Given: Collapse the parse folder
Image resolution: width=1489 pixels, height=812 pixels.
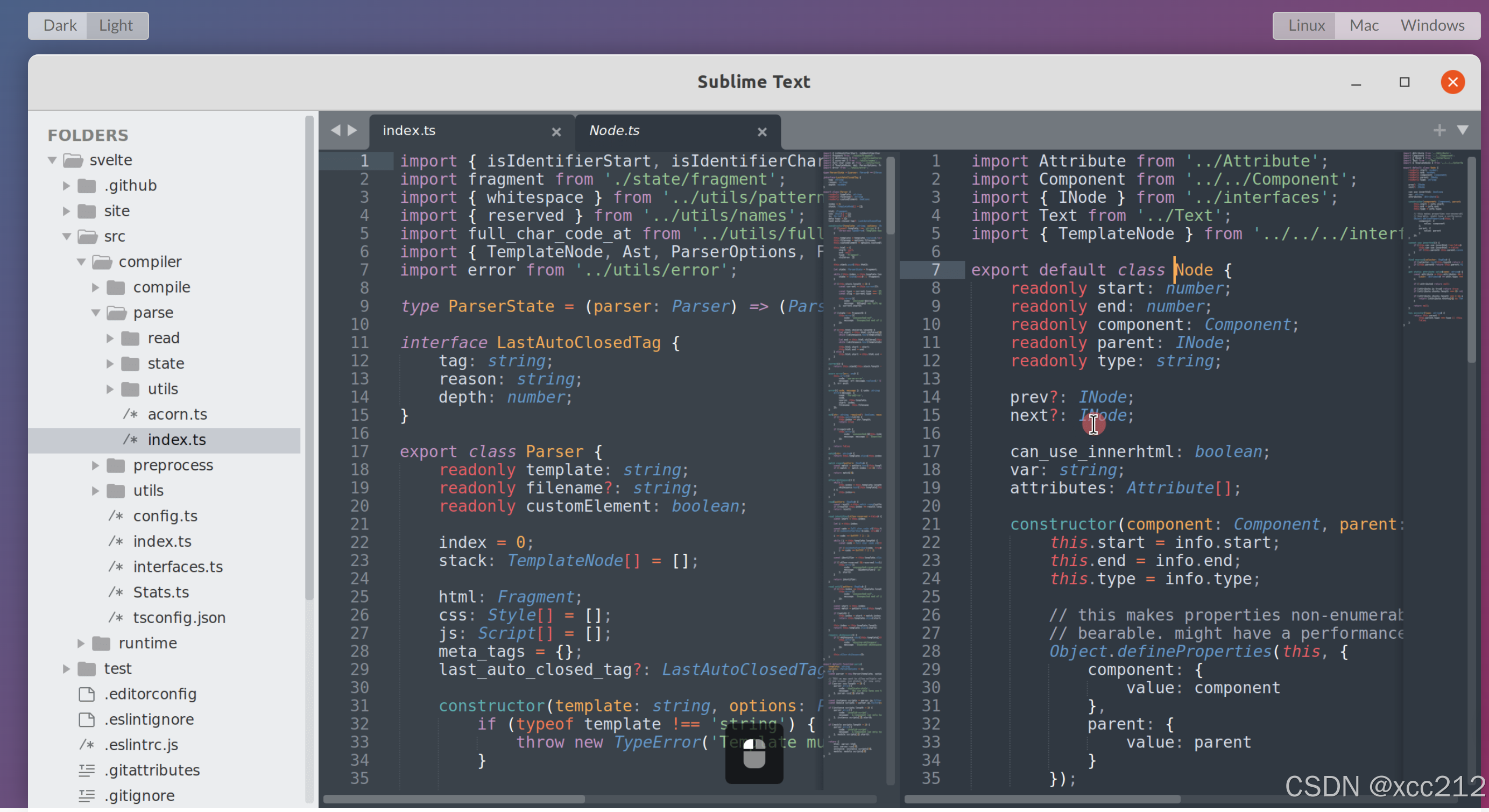Looking at the screenshot, I should coord(95,313).
